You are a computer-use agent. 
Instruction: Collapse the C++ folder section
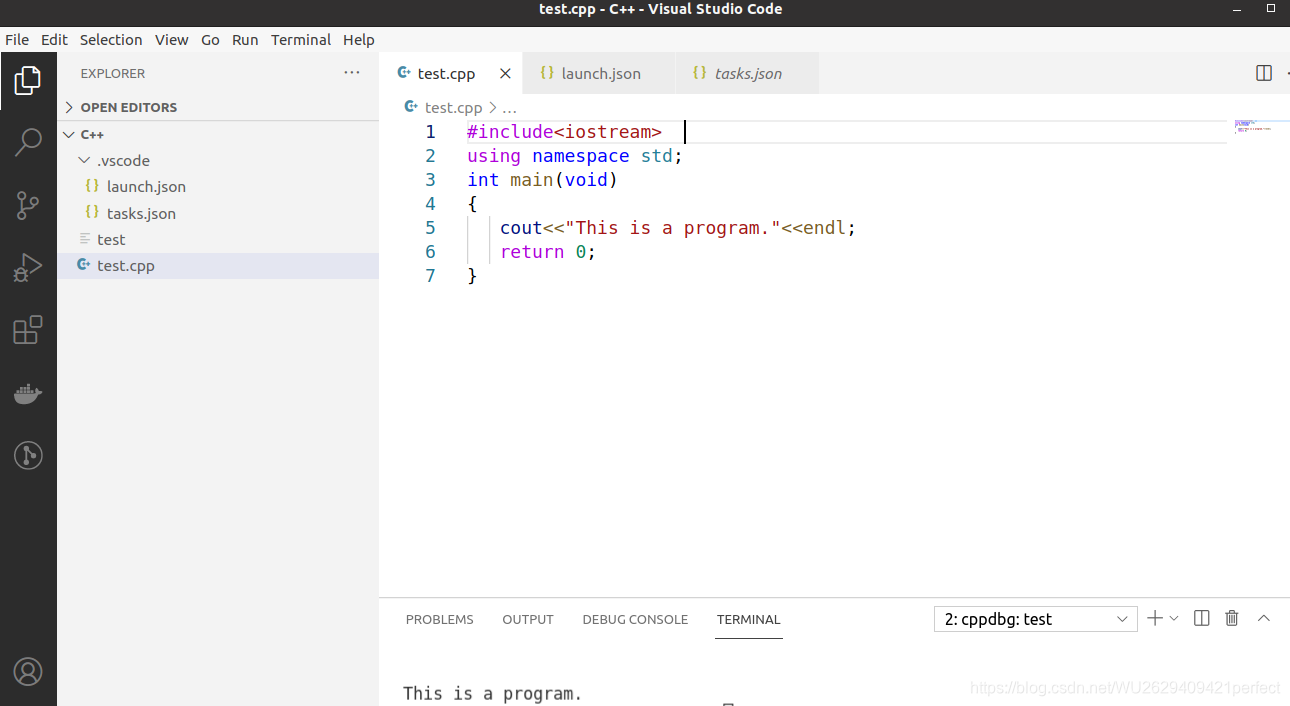pyautogui.click(x=218, y=134)
